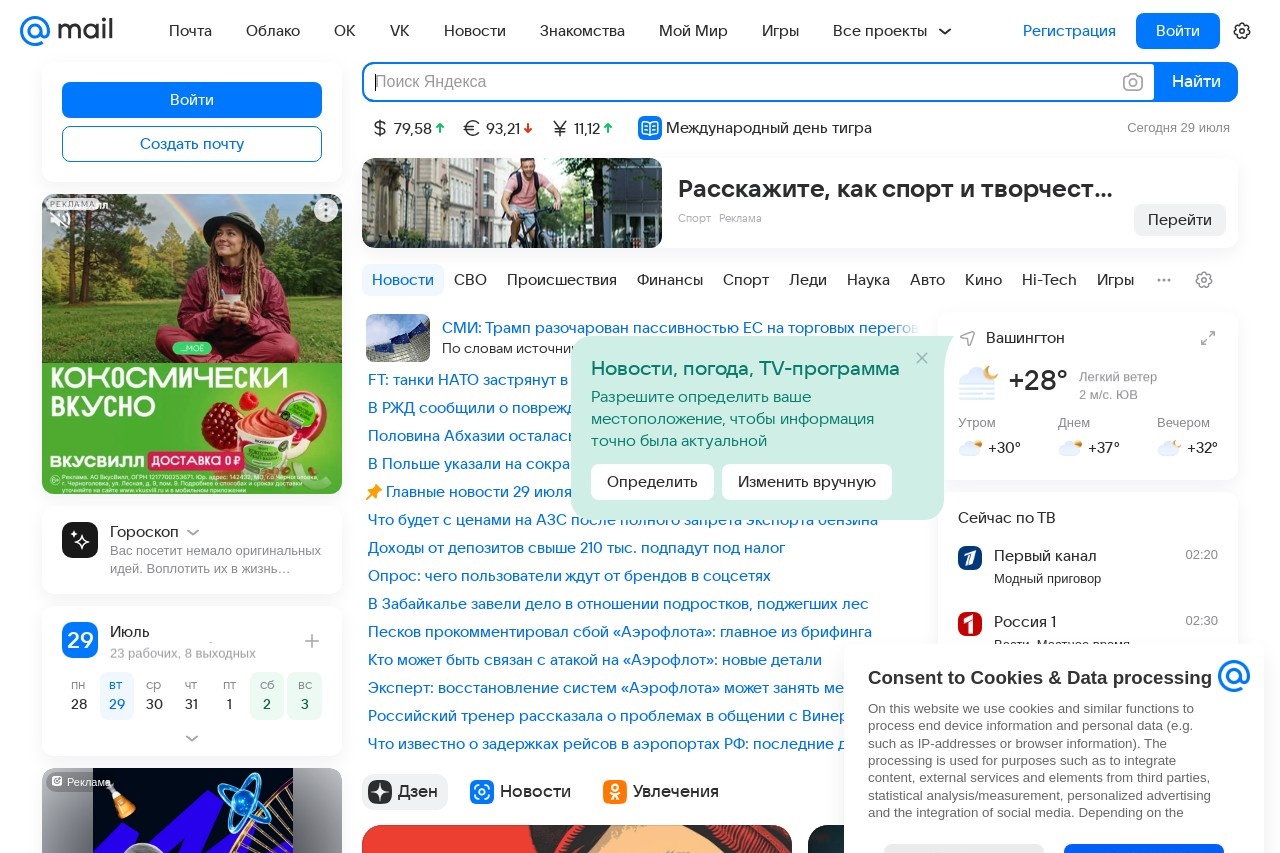Open the Забайкалье forest fire news
The image size is (1280, 853).
[618, 604]
